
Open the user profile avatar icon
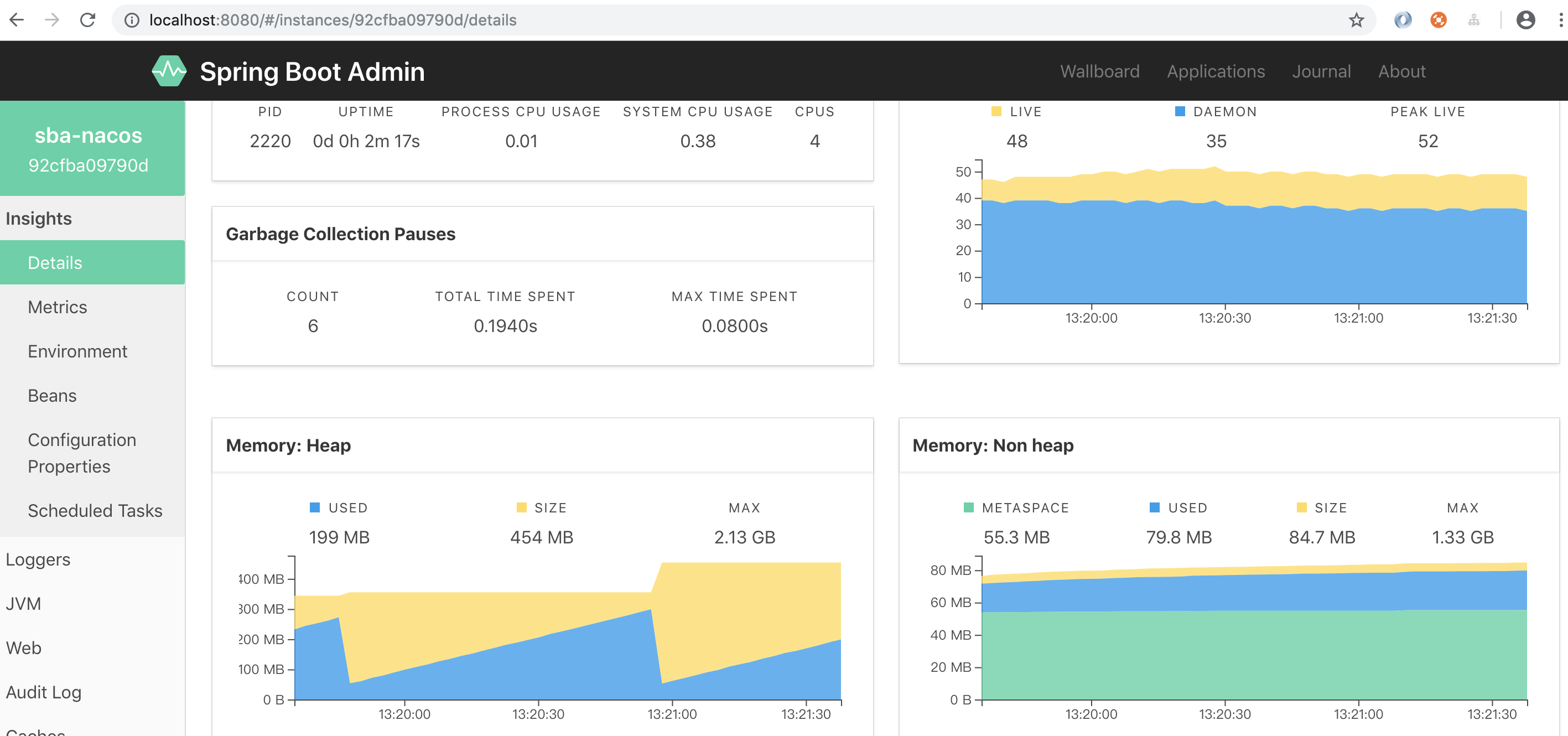point(1525,20)
